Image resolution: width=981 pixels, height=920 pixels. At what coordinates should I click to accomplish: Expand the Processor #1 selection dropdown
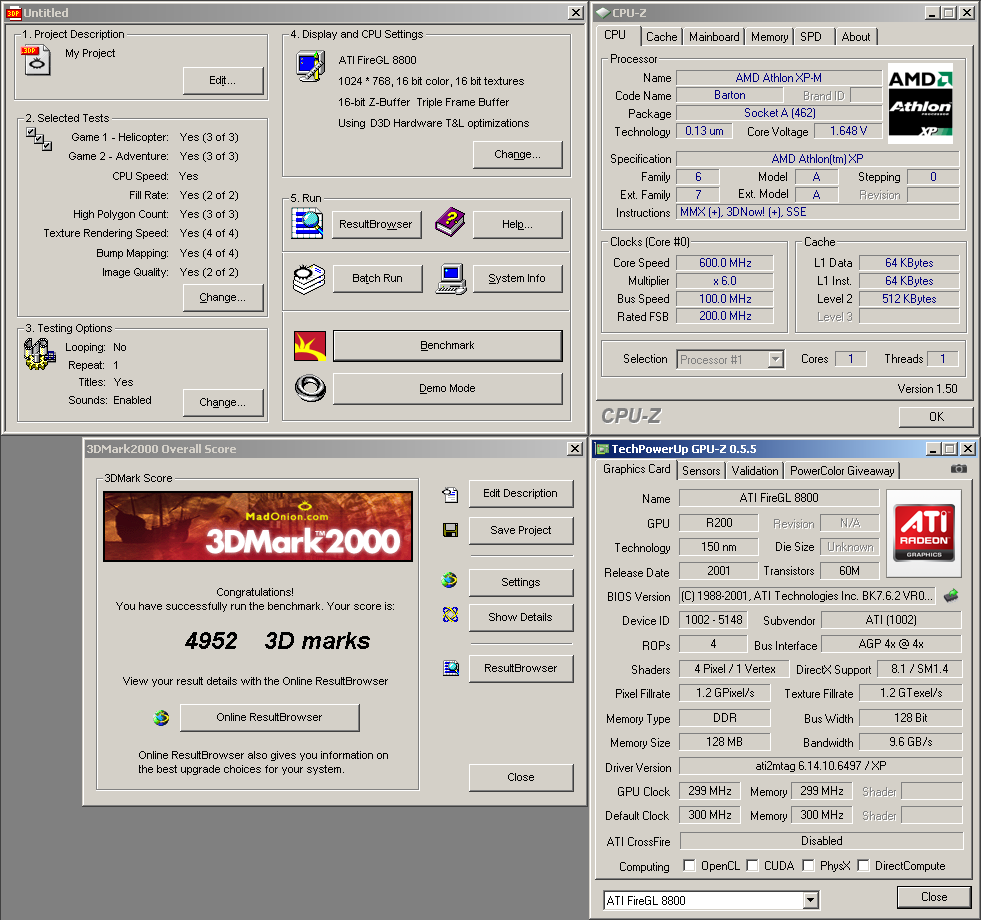[775, 359]
